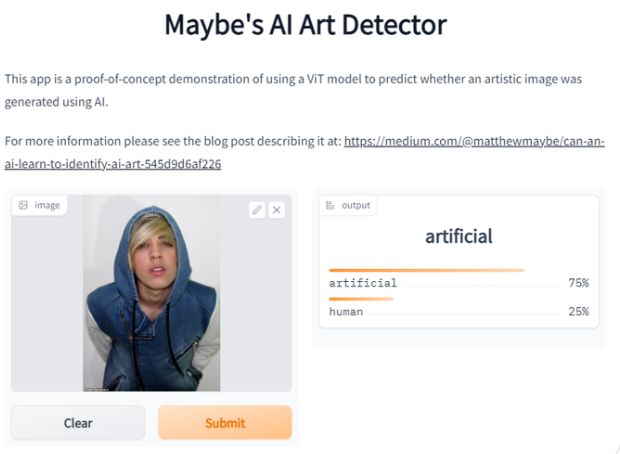Click the 25% score value
This screenshot has height=454, width=620.
coord(578,312)
